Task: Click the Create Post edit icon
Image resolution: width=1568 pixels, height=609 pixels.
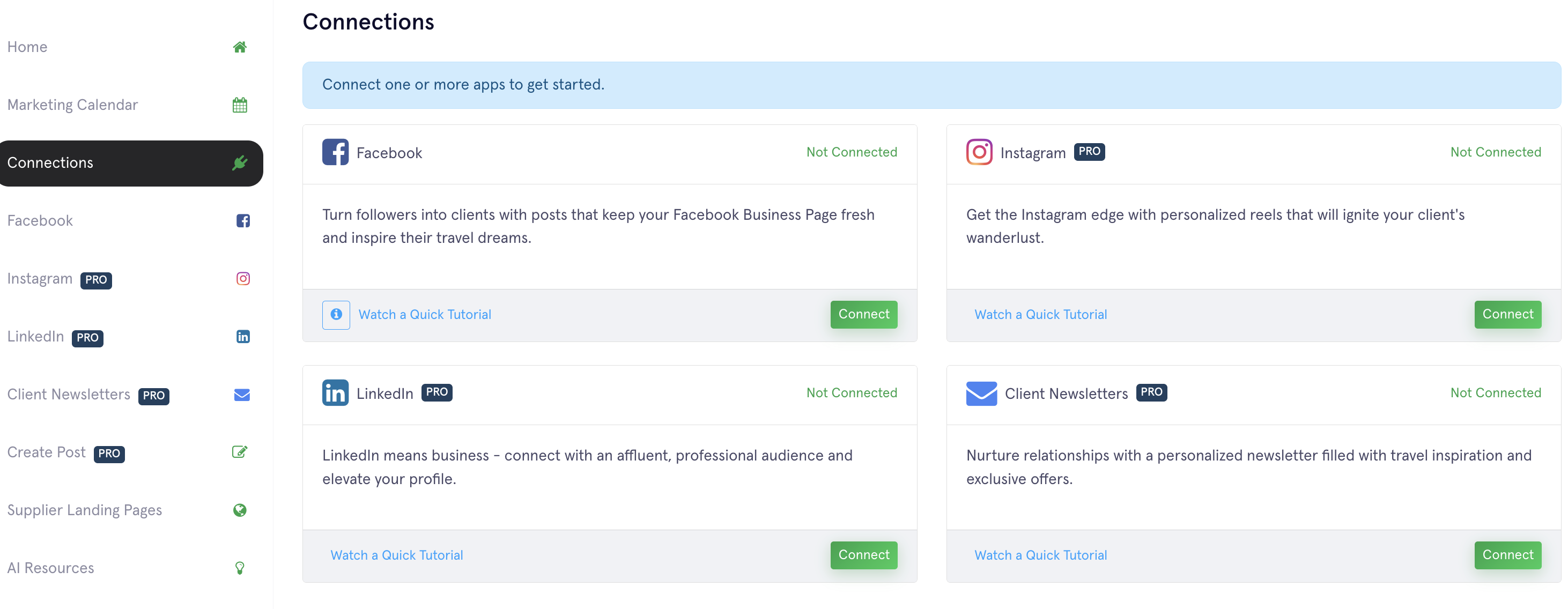Action: pos(239,452)
